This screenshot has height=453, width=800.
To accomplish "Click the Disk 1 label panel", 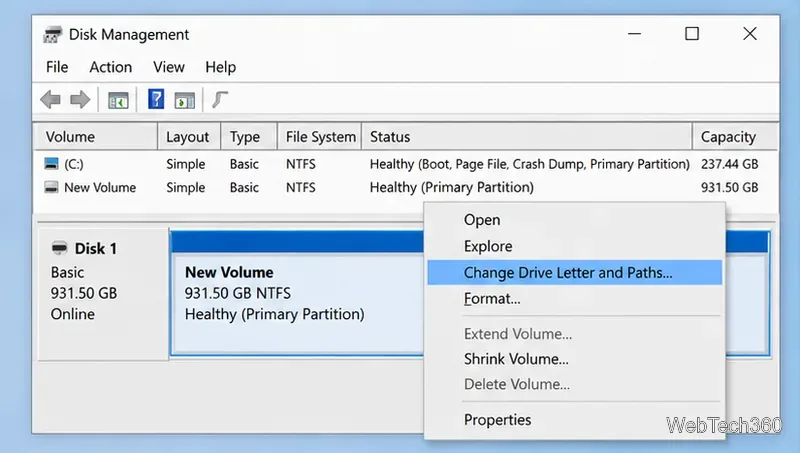I will 104,294.
